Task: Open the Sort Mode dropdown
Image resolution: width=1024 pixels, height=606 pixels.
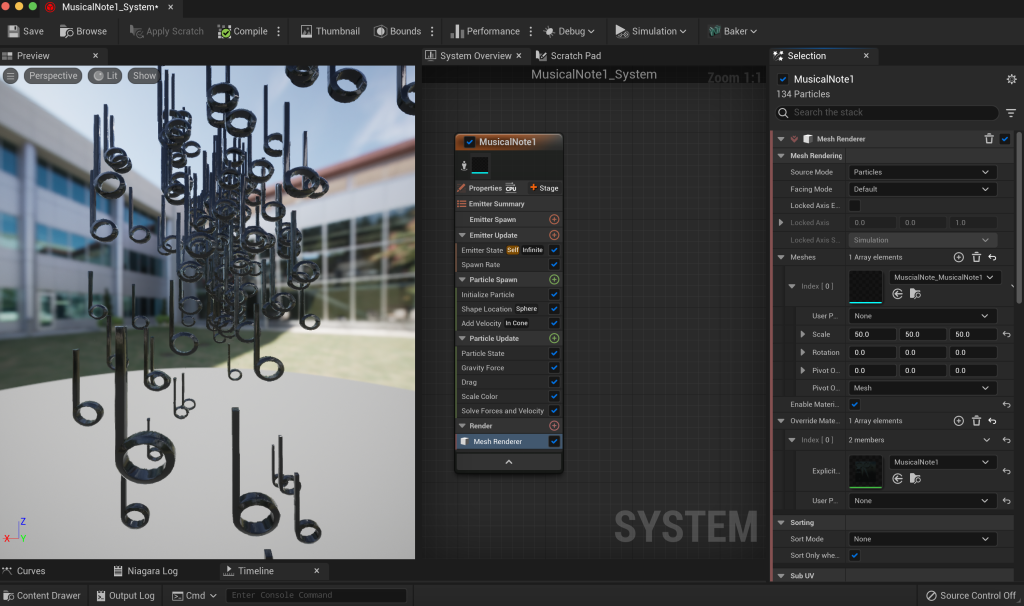Action: (922, 539)
